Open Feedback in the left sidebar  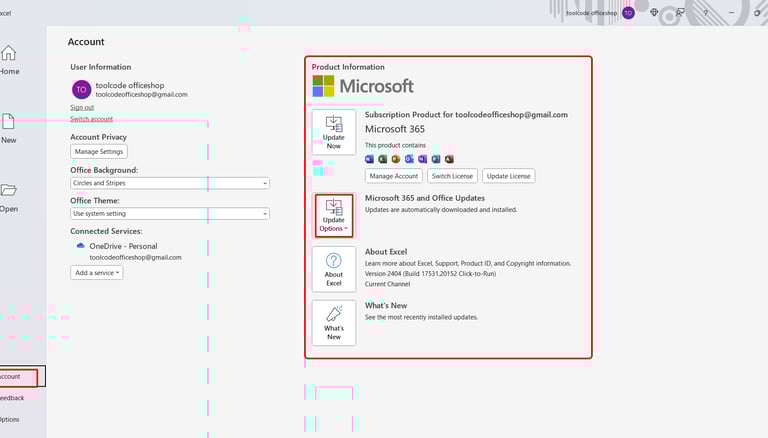click(x=12, y=398)
